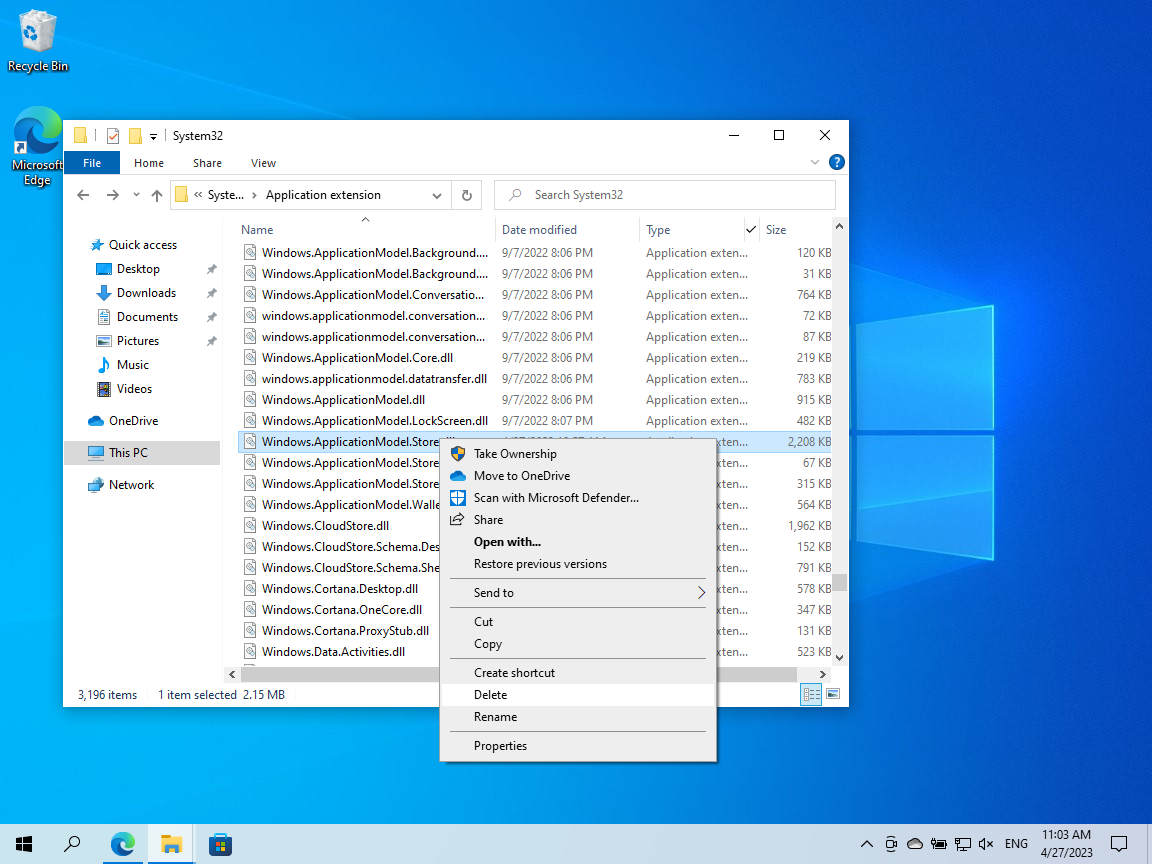
Task: Go up one folder level
Action: (156, 195)
